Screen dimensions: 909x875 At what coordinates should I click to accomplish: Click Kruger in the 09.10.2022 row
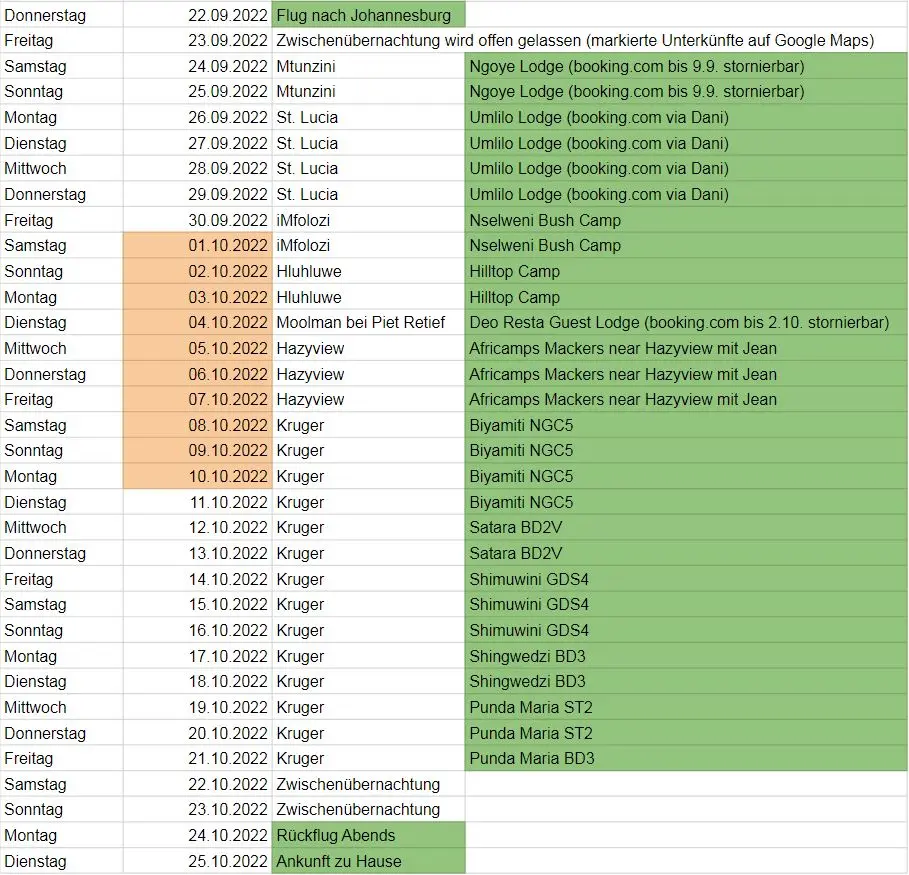(368, 450)
